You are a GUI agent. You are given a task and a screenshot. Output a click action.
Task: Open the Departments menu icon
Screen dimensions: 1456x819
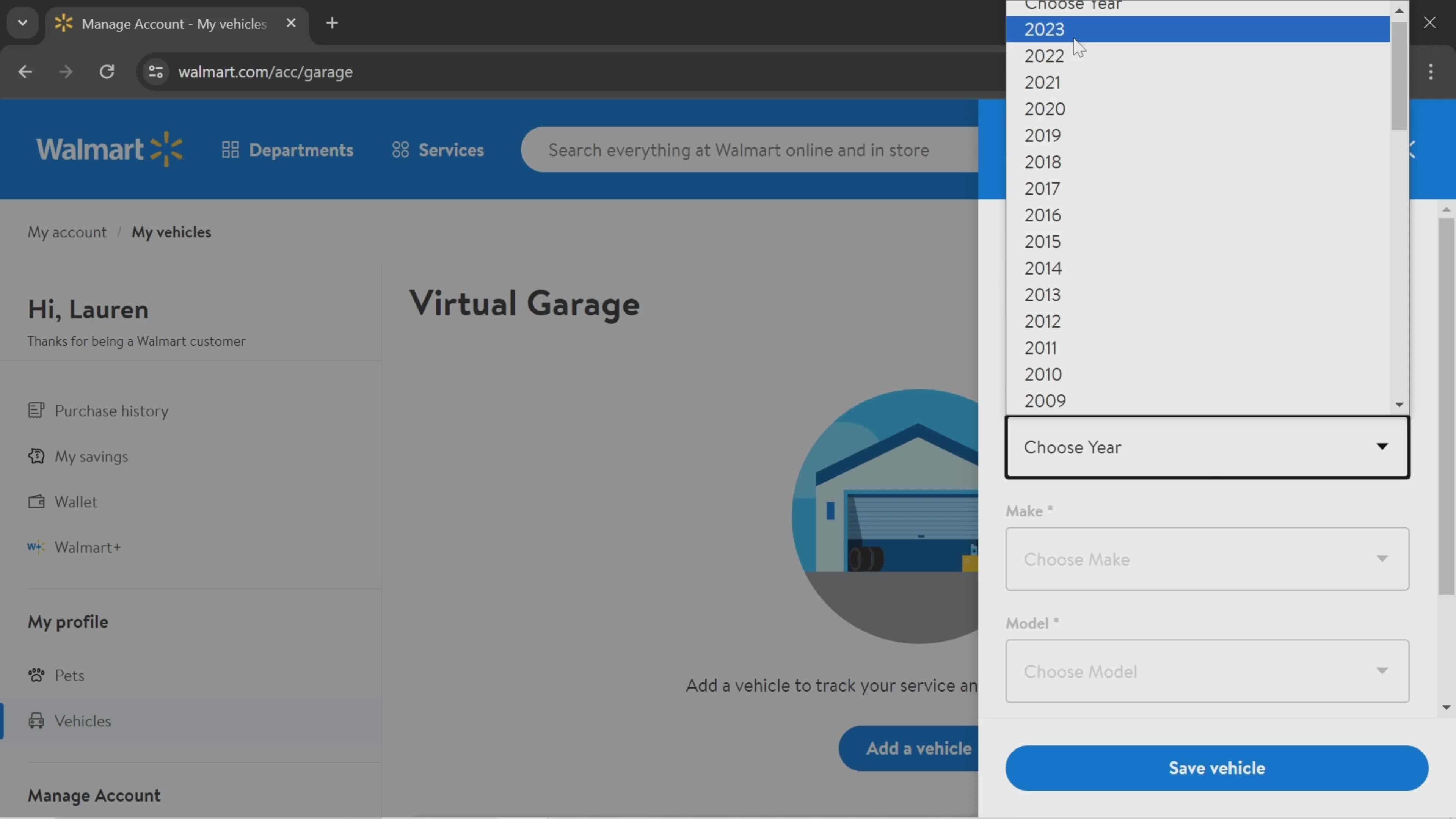coord(231,150)
